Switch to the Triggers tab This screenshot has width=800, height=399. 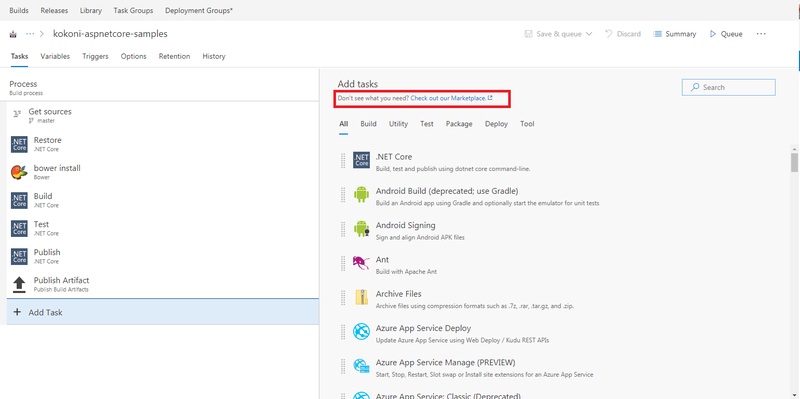tap(95, 56)
